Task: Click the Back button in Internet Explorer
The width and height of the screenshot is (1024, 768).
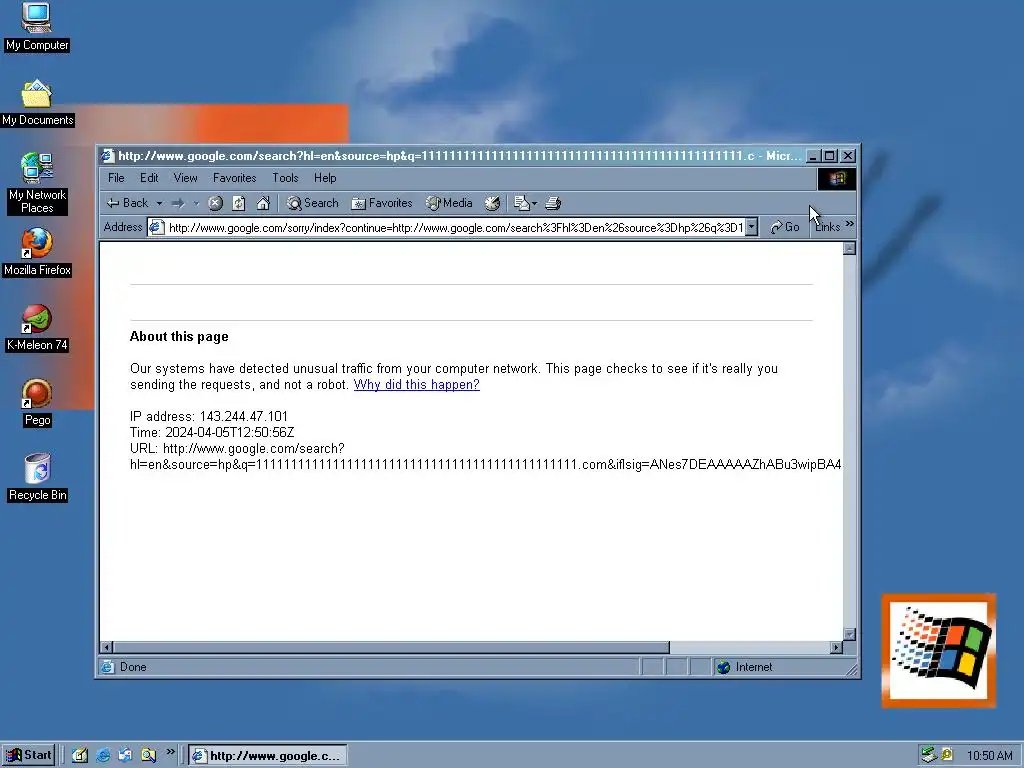Action: coord(127,203)
